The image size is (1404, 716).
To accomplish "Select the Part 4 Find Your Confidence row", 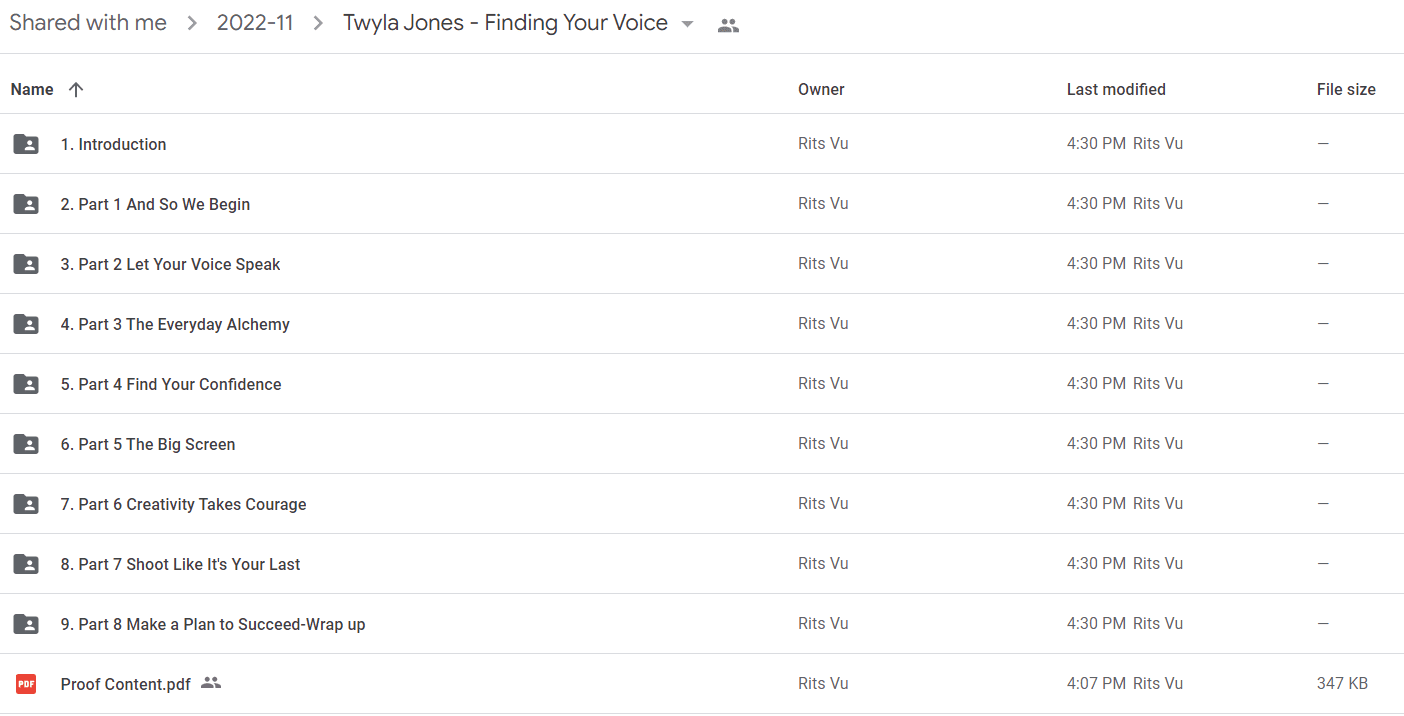I will (x=702, y=384).
